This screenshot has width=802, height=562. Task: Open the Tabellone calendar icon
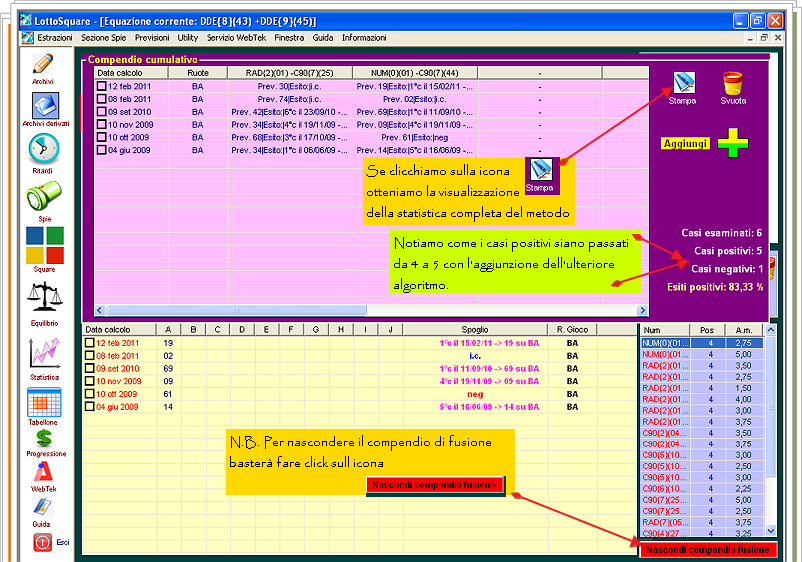point(44,402)
